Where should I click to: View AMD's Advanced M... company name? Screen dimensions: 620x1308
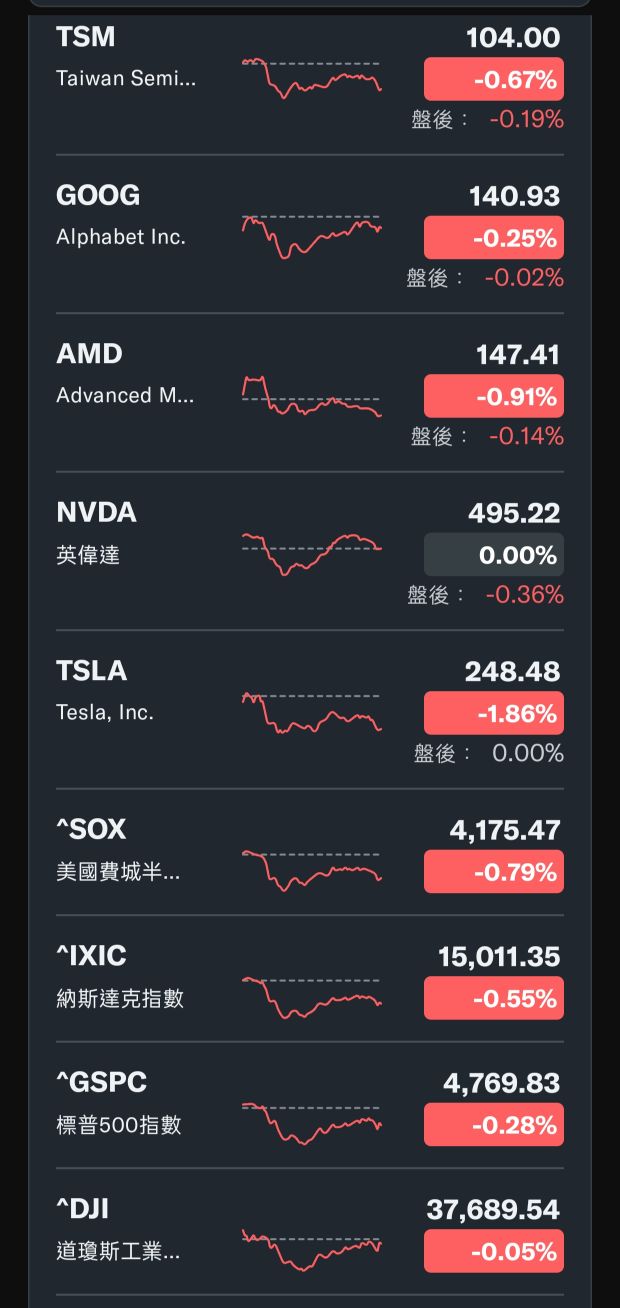coord(120,395)
